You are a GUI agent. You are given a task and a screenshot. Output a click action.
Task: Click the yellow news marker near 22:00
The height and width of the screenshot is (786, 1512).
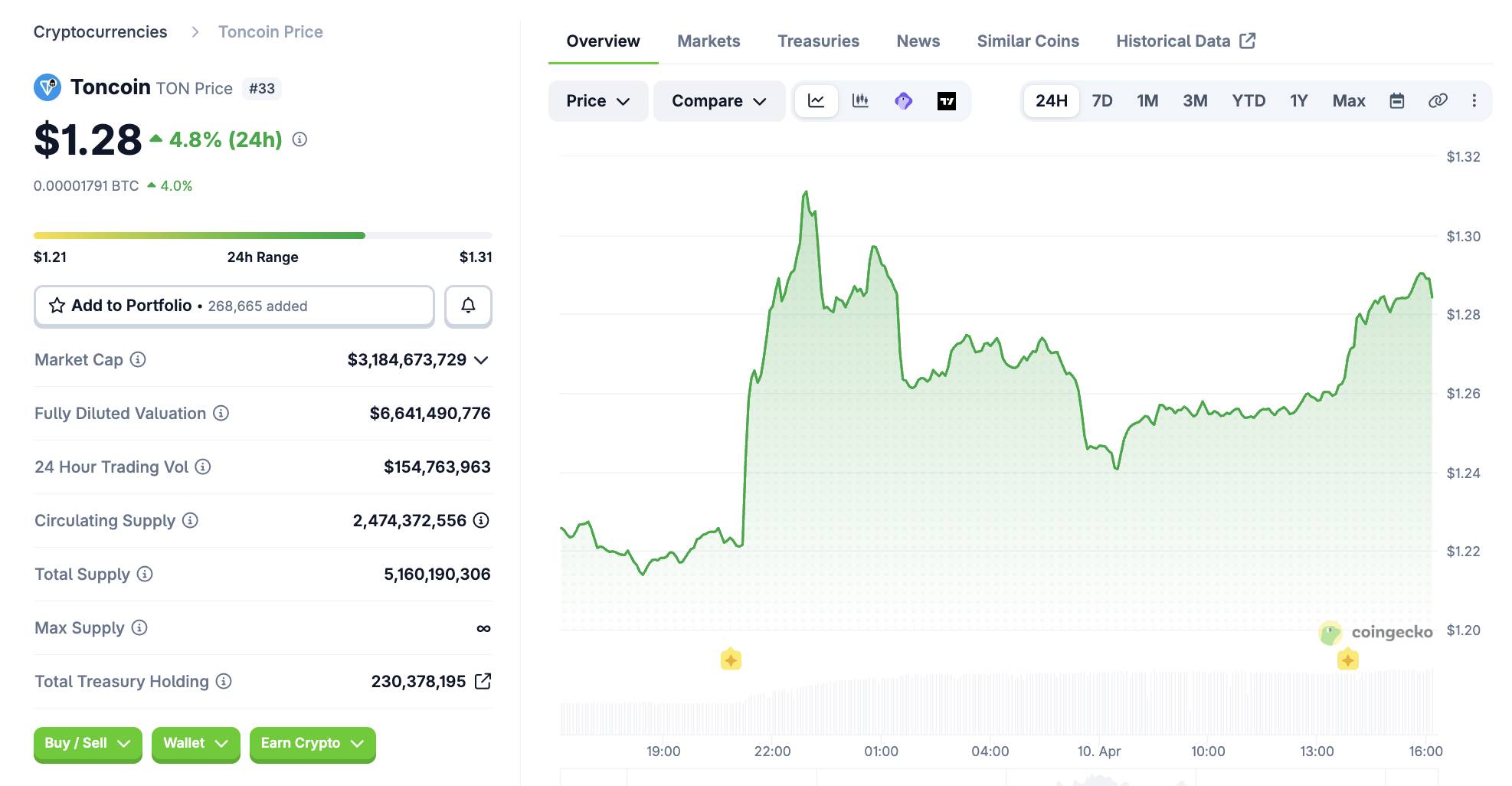(731, 660)
